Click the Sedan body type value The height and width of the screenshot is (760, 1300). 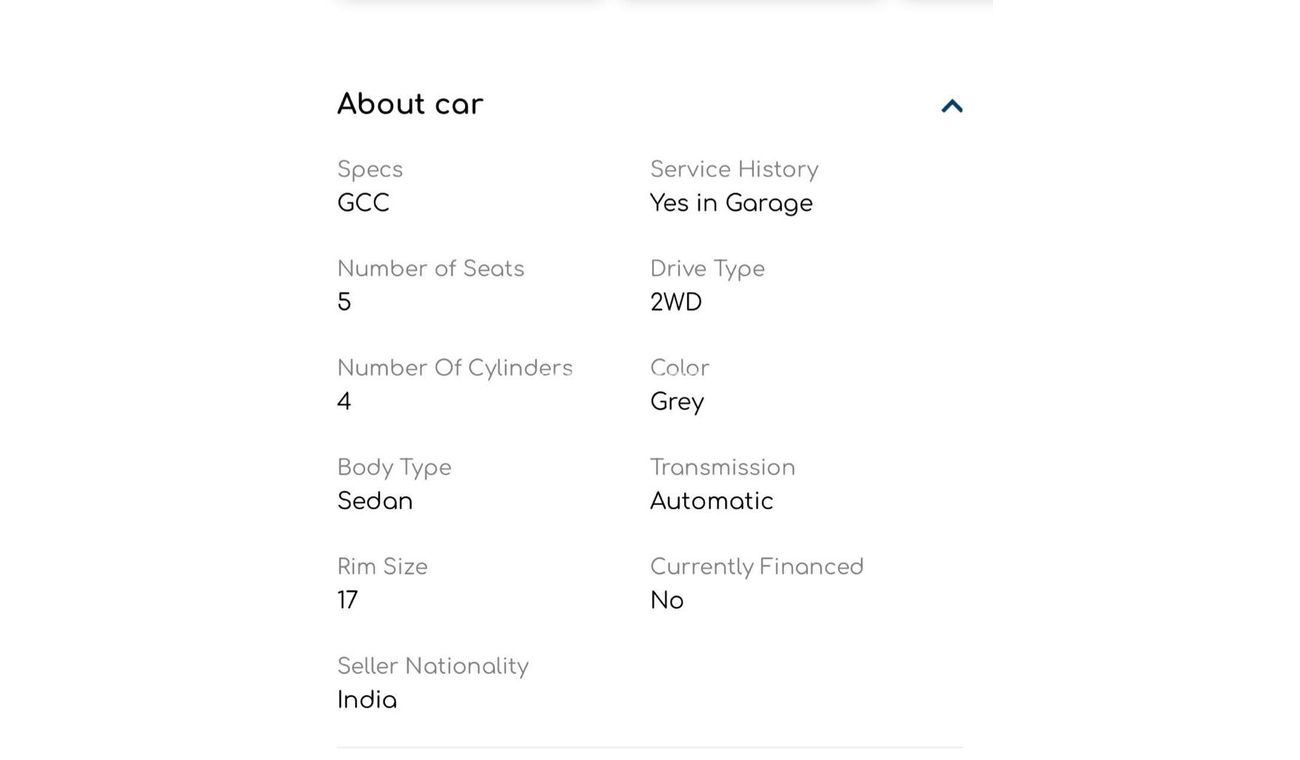[375, 501]
